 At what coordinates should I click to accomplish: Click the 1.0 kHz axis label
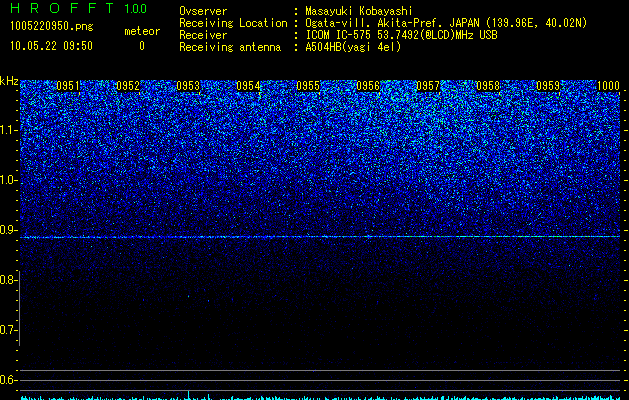tap(8, 180)
